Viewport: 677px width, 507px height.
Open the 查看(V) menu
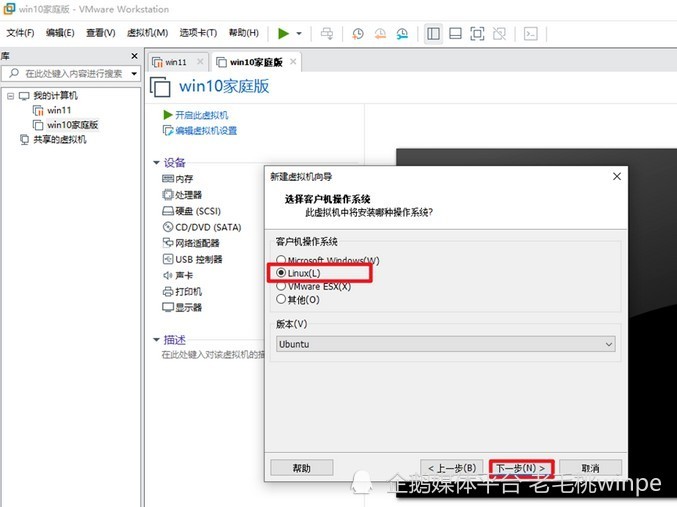click(101, 33)
